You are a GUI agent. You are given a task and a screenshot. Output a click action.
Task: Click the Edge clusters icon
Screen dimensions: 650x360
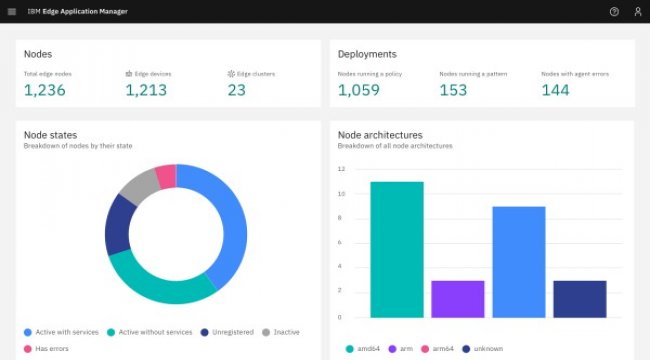pyautogui.click(x=231, y=74)
